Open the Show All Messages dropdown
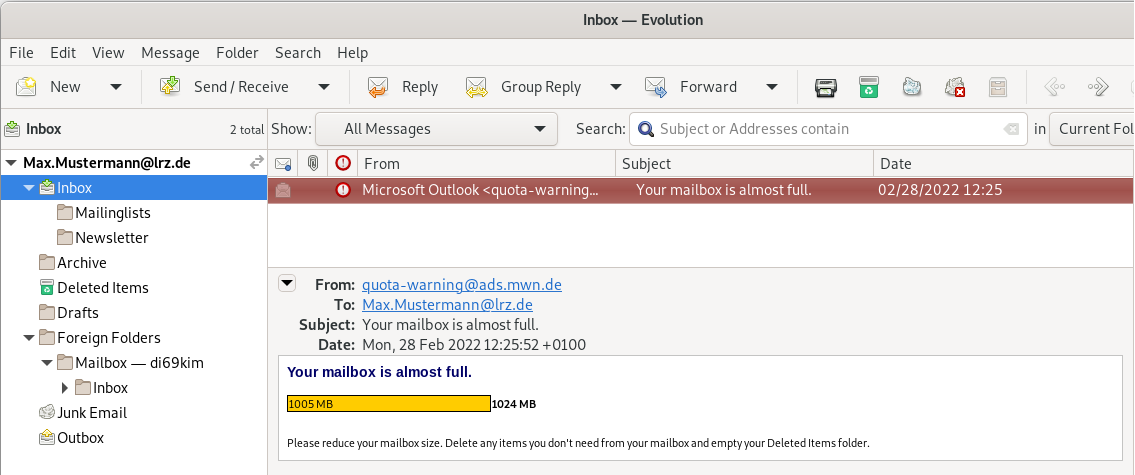Image resolution: width=1135 pixels, height=475 pixels. point(436,129)
